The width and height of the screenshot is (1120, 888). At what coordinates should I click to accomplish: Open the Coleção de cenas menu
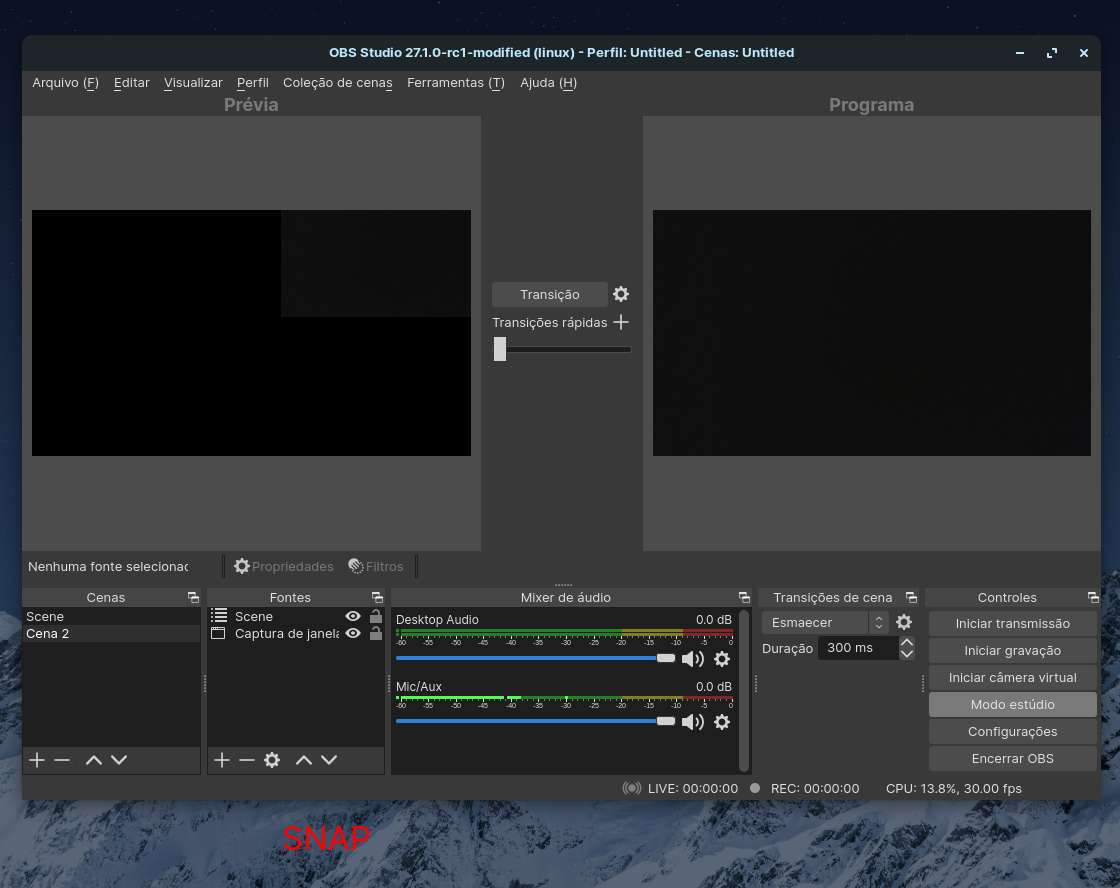click(338, 83)
